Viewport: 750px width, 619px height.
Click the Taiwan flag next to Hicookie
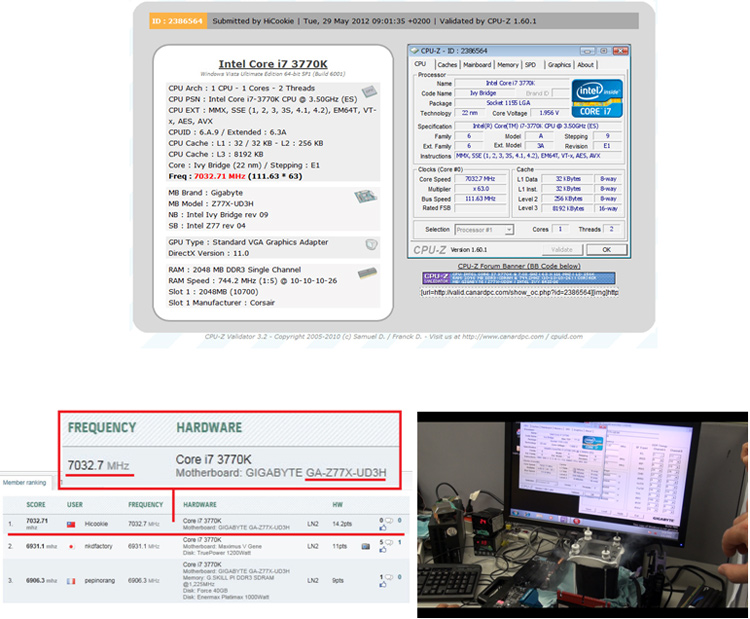tap(71, 524)
